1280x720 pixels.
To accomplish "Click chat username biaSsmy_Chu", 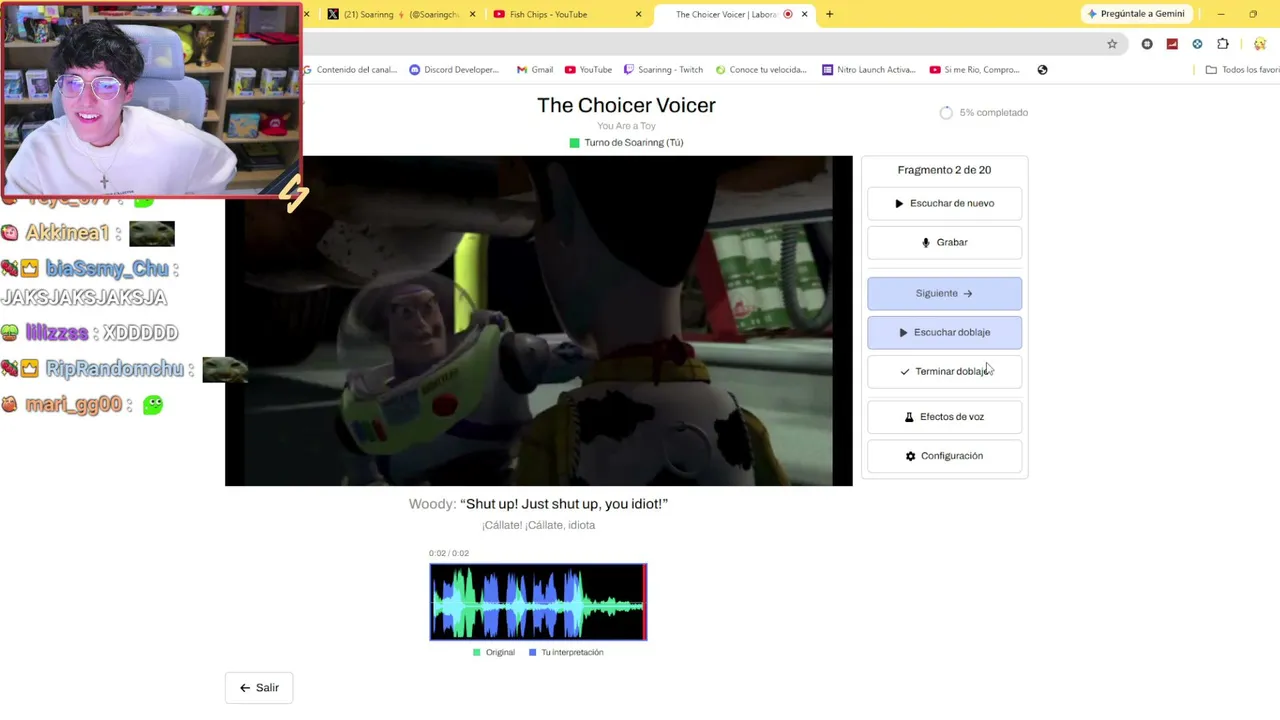I will (106, 269).
